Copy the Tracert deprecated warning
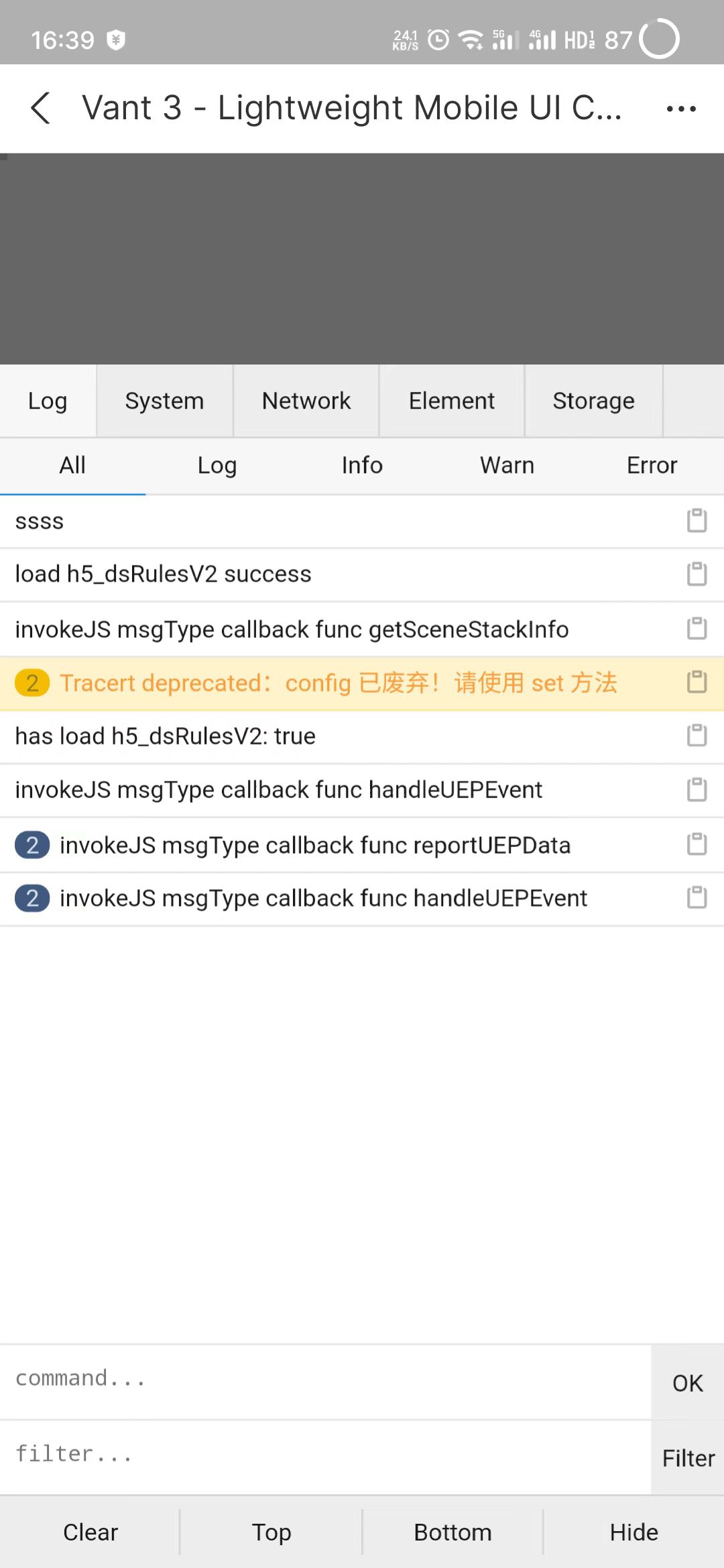724x1568 pixels. coord(696,683)
